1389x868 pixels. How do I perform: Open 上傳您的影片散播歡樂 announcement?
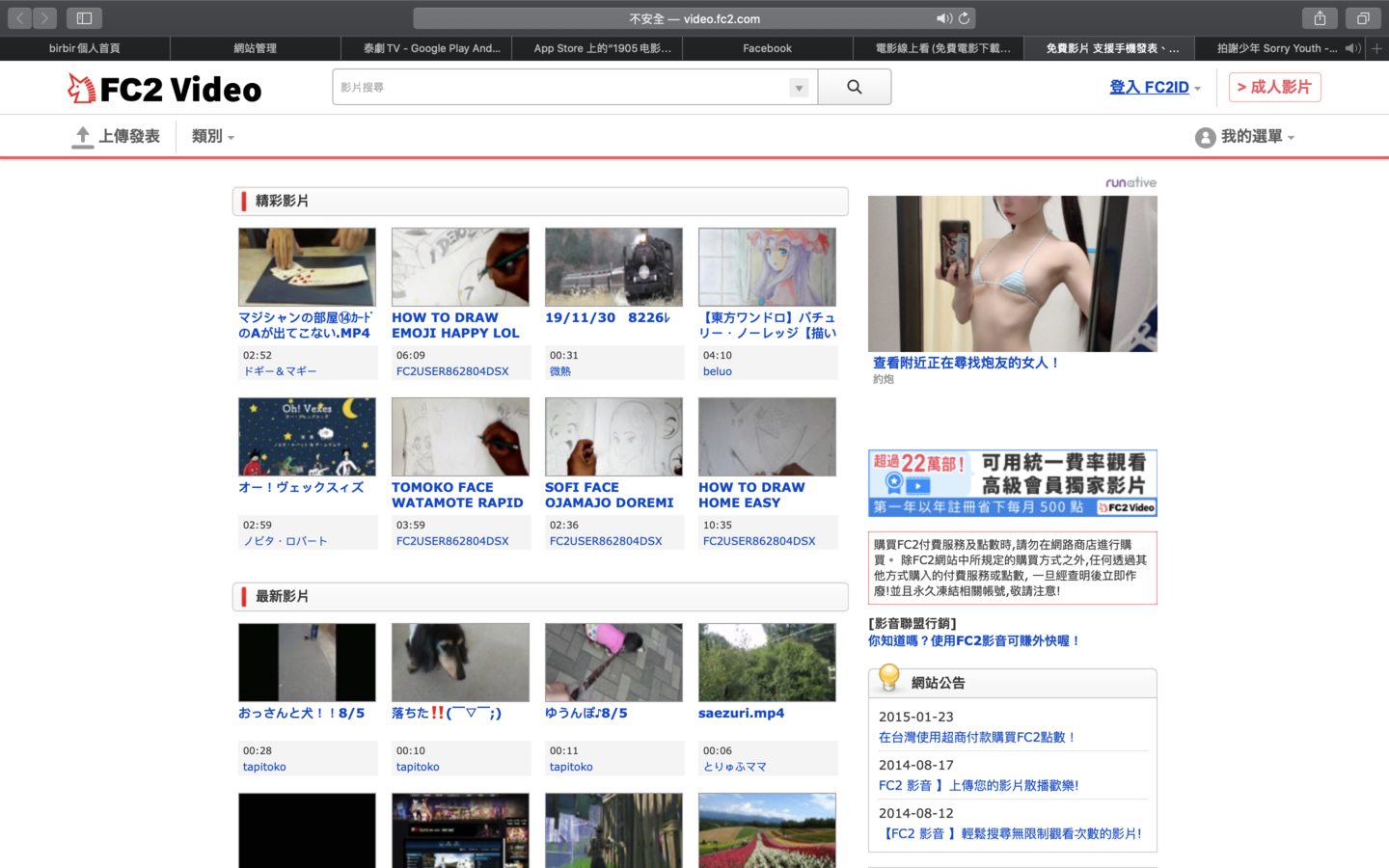979,785
